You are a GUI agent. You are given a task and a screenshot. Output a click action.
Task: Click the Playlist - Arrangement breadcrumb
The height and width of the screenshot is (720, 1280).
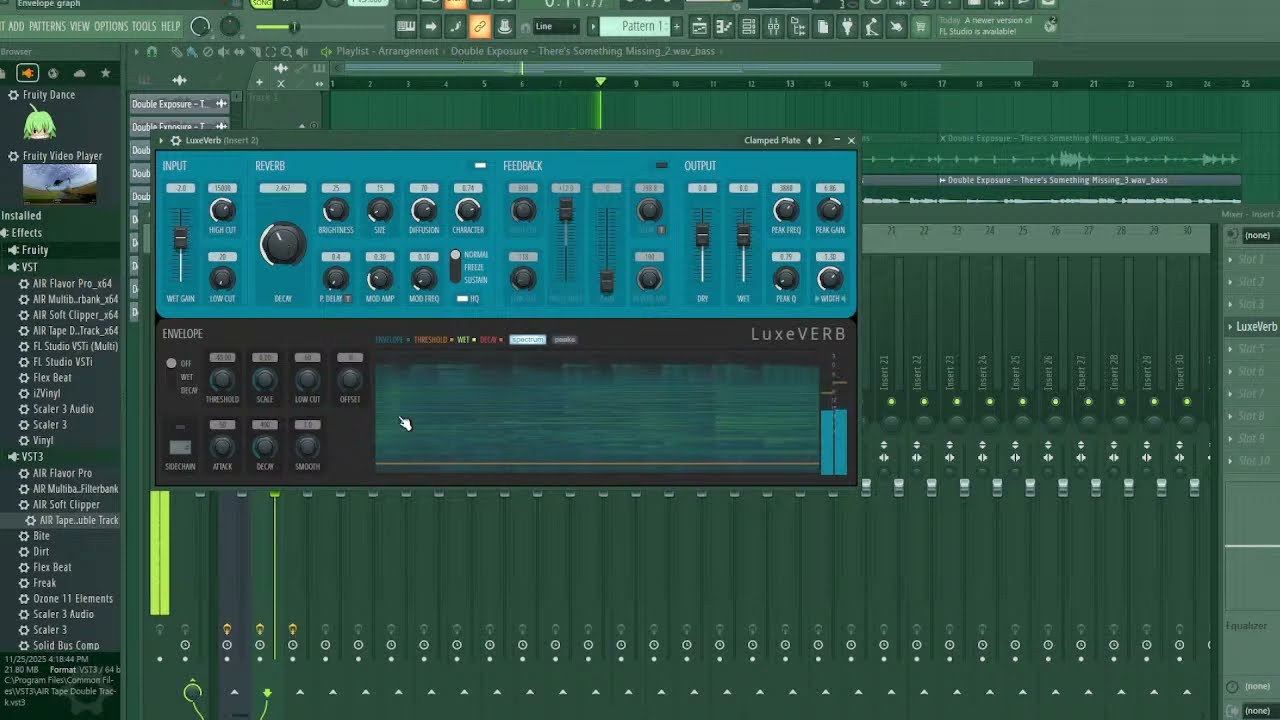point(387,51)
